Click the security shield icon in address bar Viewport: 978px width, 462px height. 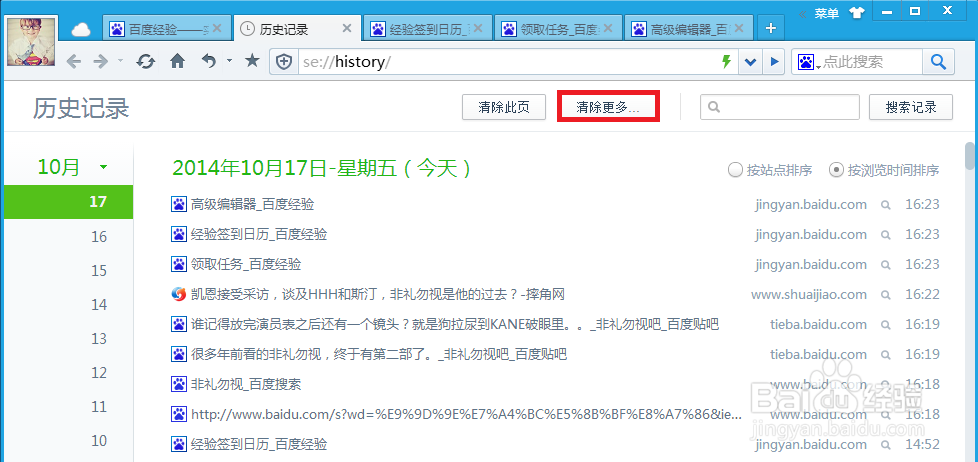[284, 62]
